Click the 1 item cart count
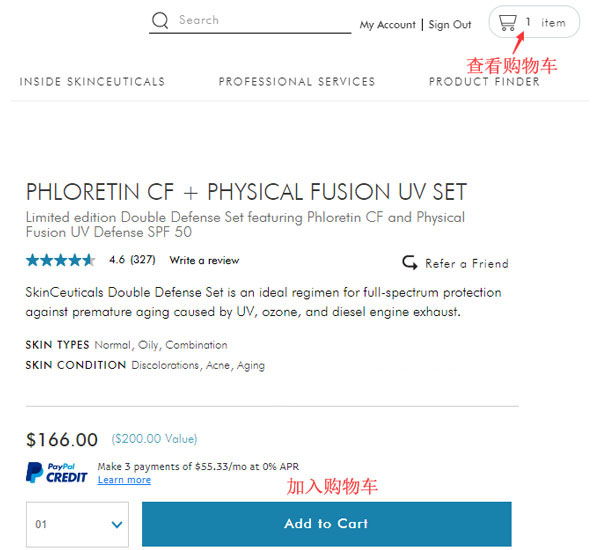 coord(546,23)
